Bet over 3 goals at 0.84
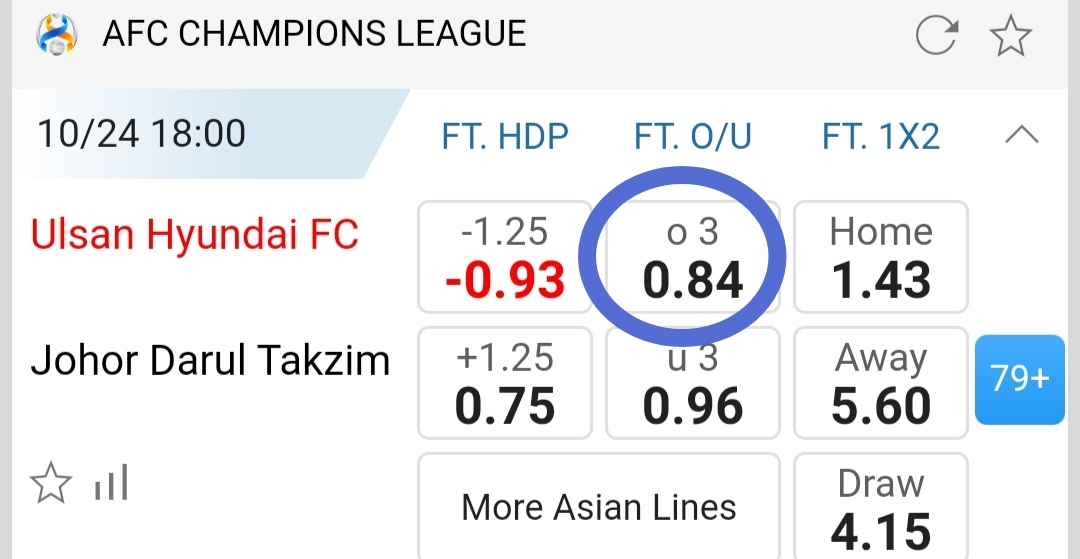 [693, 257]
